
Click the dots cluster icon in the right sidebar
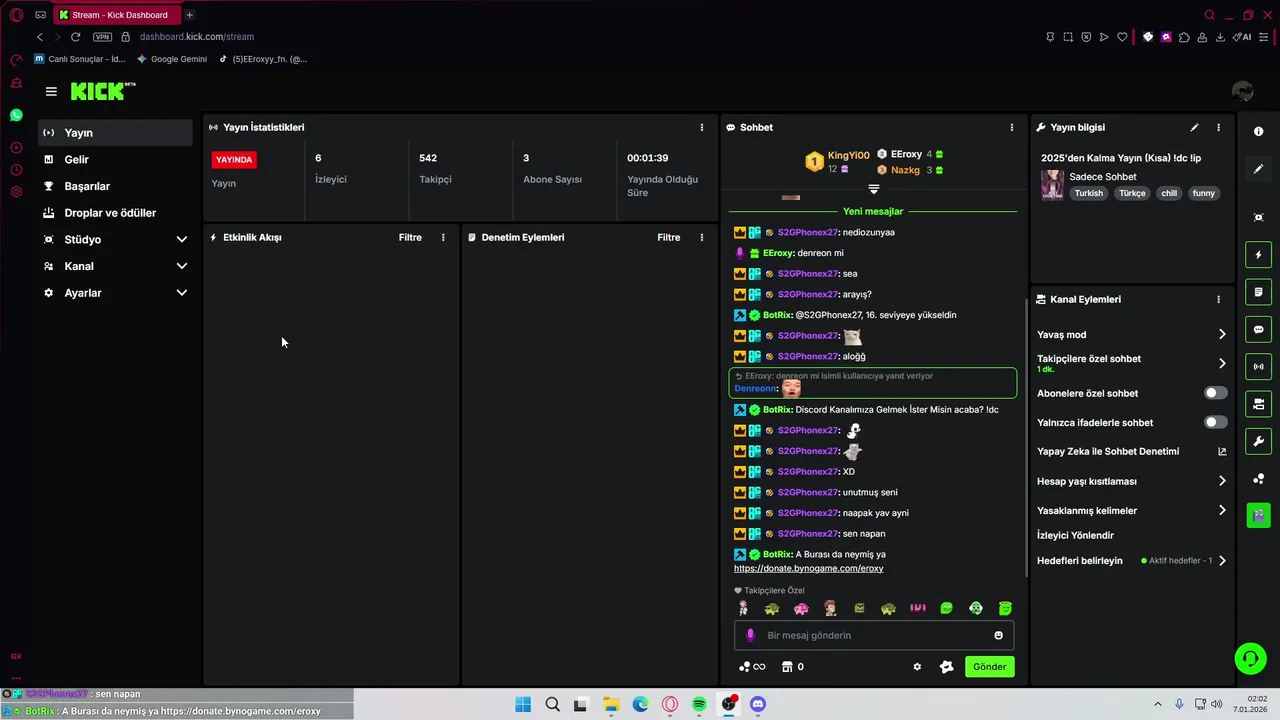(1259, 479)
